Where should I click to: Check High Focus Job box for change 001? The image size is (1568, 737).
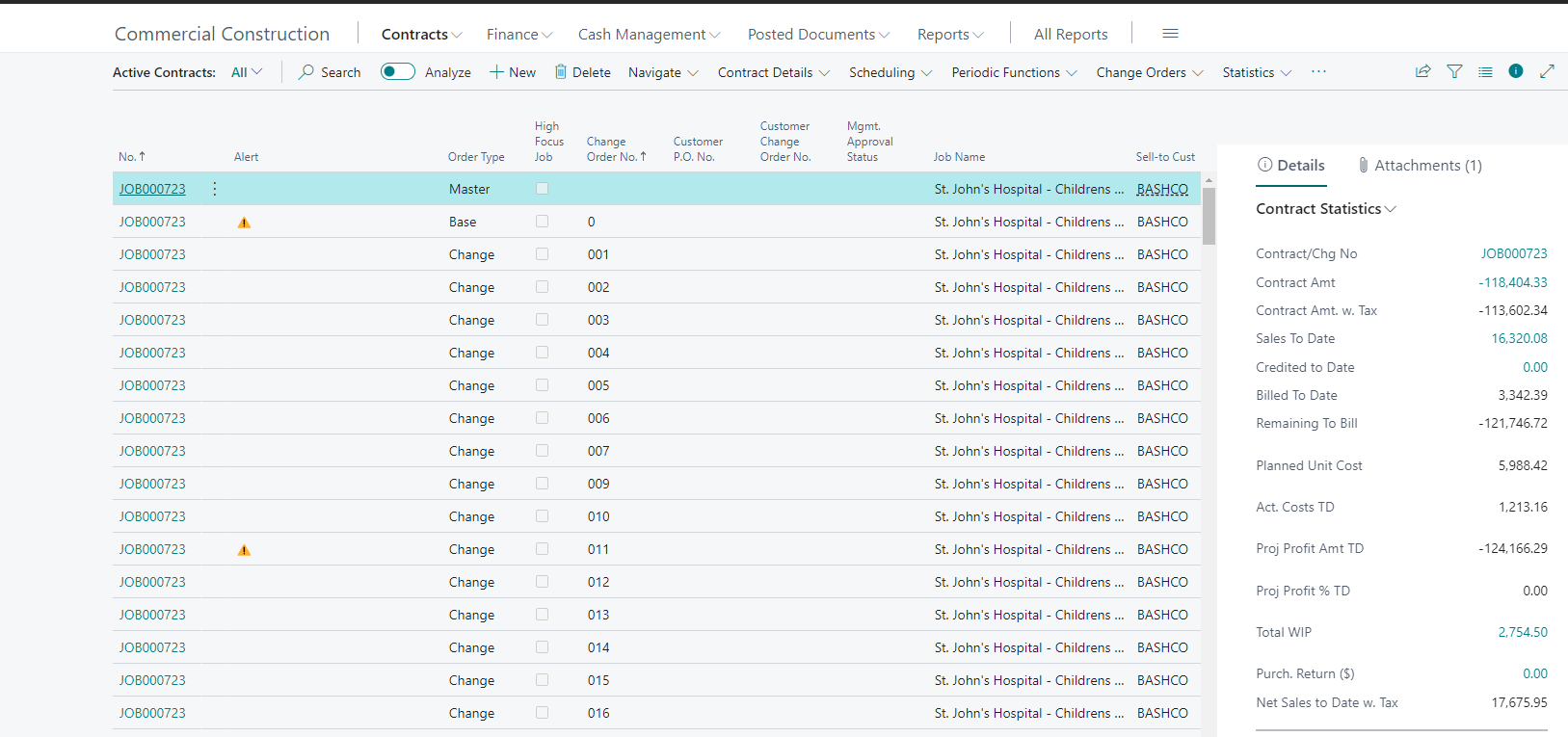[542, 254]
